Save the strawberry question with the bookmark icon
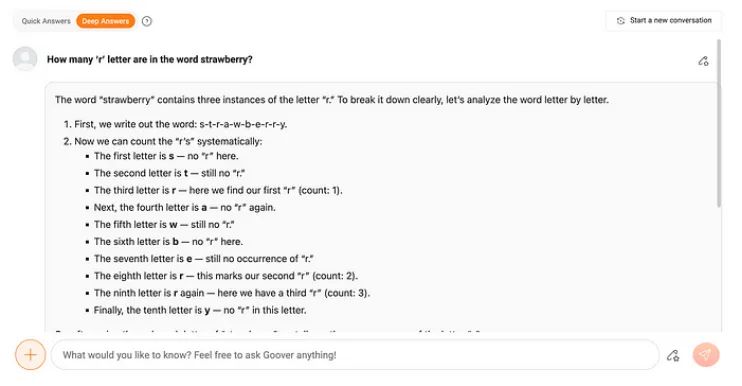 pyautogui.click(x=703, y=61)
